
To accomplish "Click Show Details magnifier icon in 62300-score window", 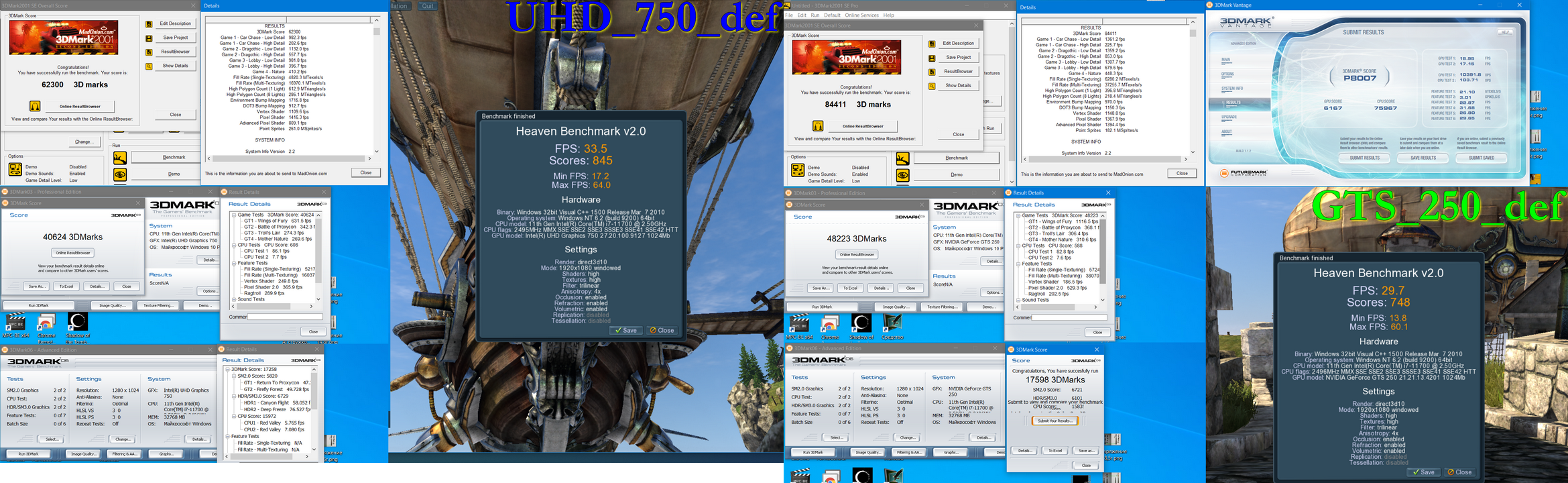I will 149,66.
